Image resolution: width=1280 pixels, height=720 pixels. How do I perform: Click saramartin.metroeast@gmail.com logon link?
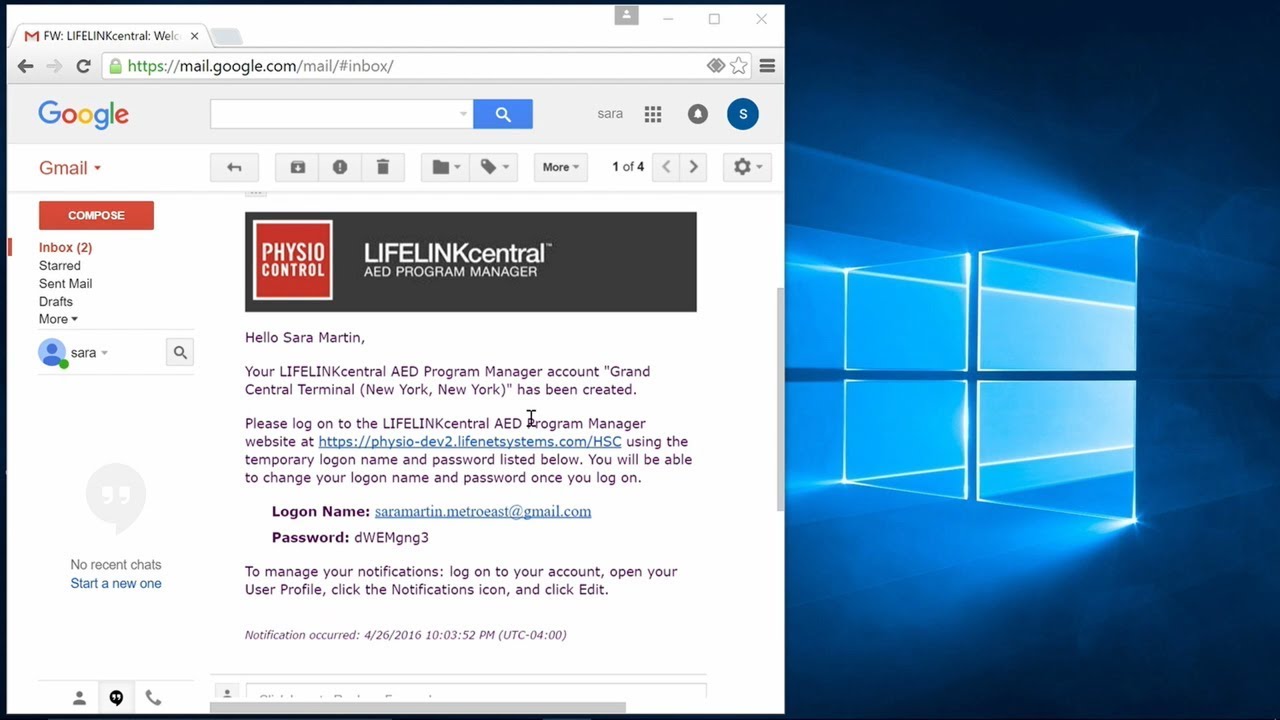pyautogui.click(x=483, y=511)
